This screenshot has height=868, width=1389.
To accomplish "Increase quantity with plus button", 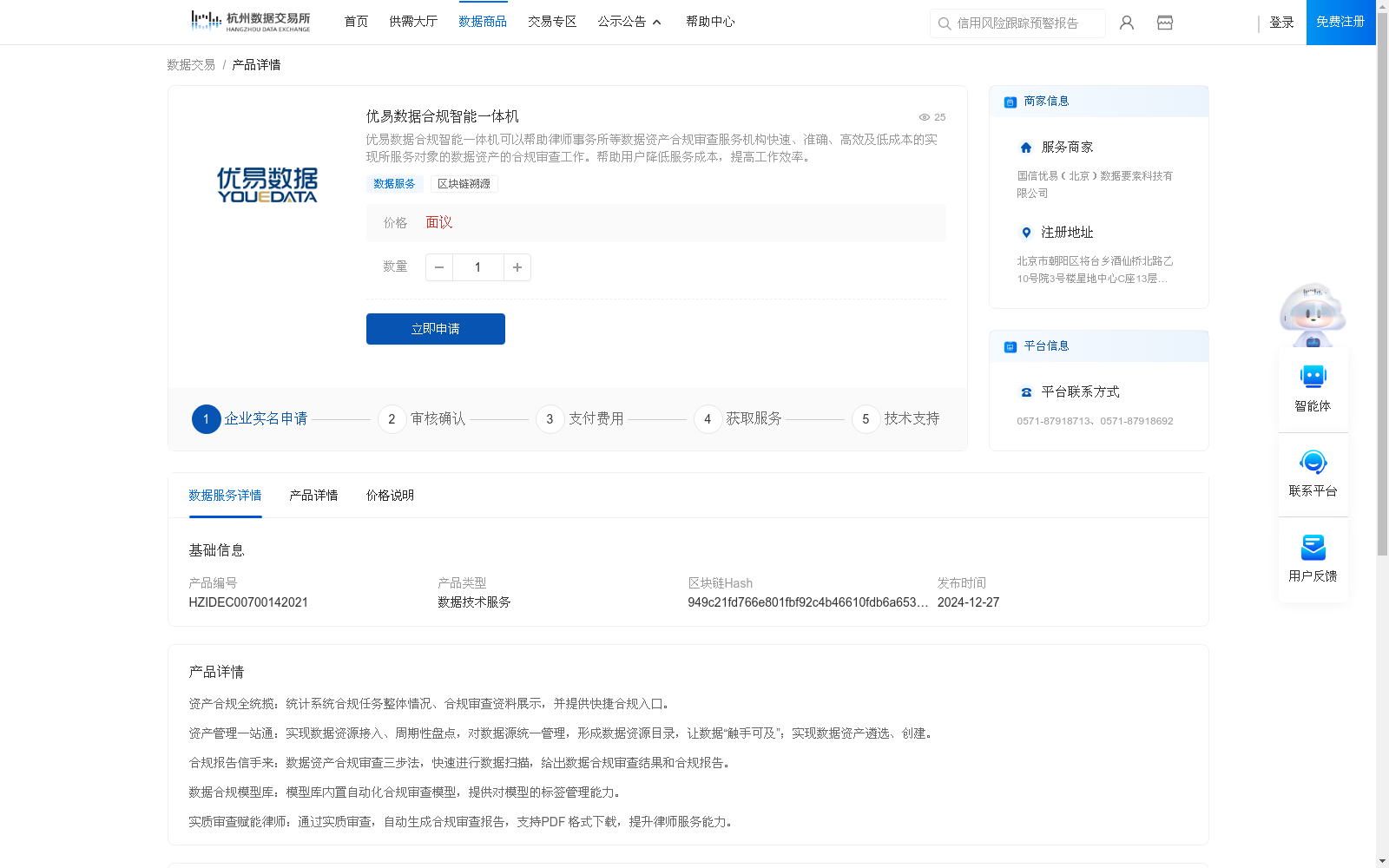I will [517, 267].
